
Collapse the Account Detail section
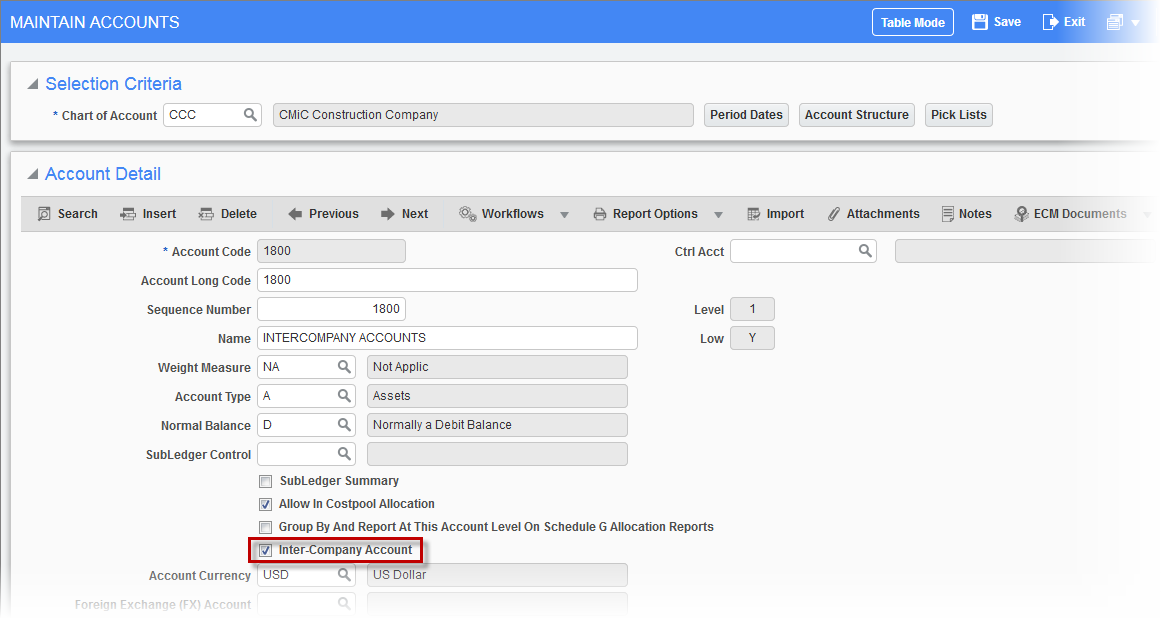[x=33, y=174]
